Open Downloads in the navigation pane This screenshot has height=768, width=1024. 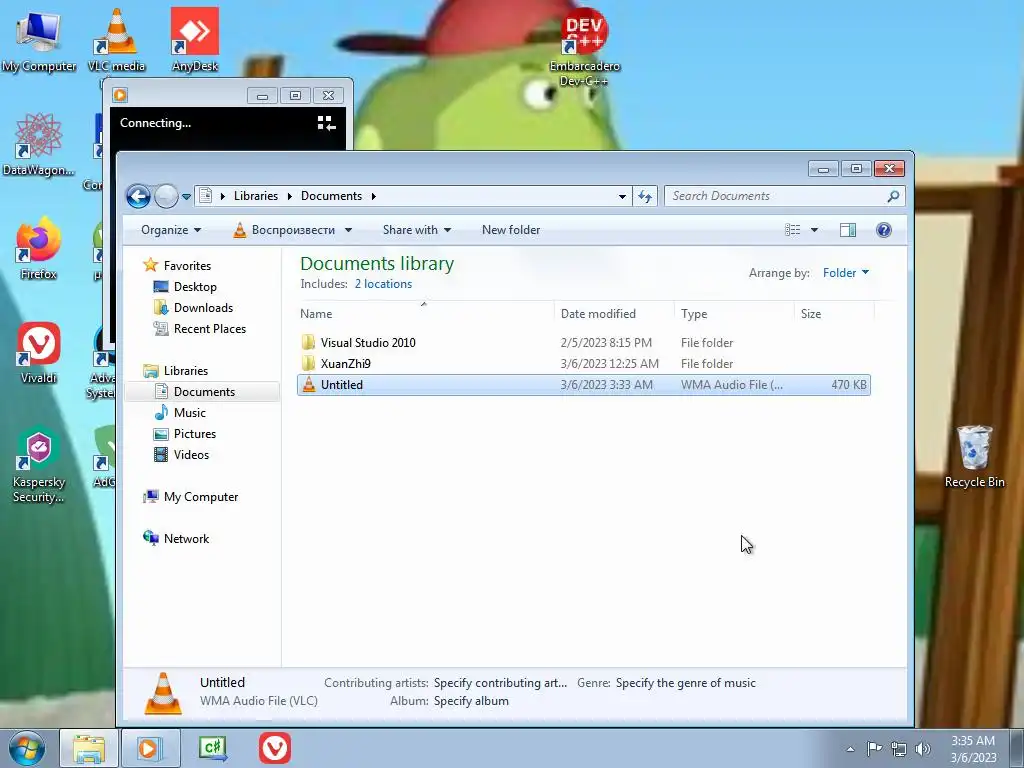[203, 308]
